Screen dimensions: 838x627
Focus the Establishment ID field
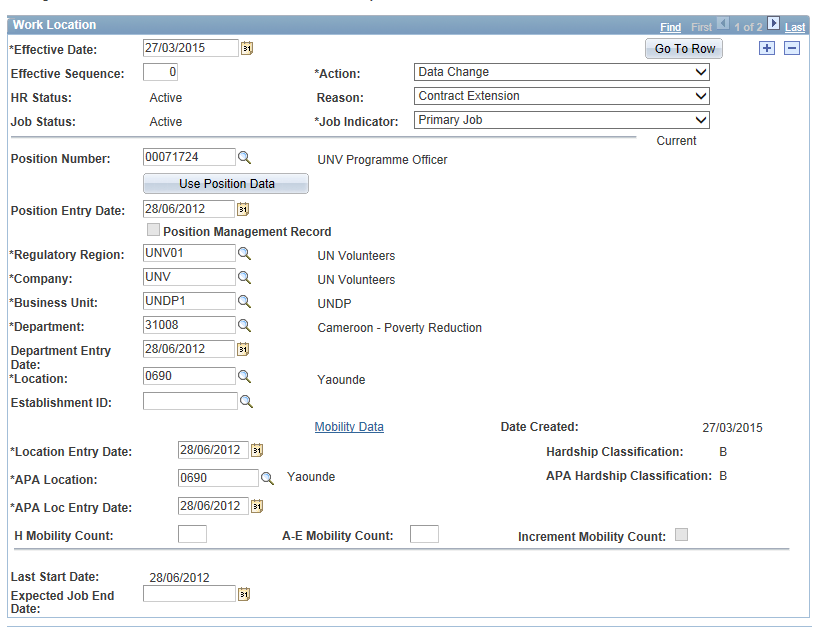(190, 401)
